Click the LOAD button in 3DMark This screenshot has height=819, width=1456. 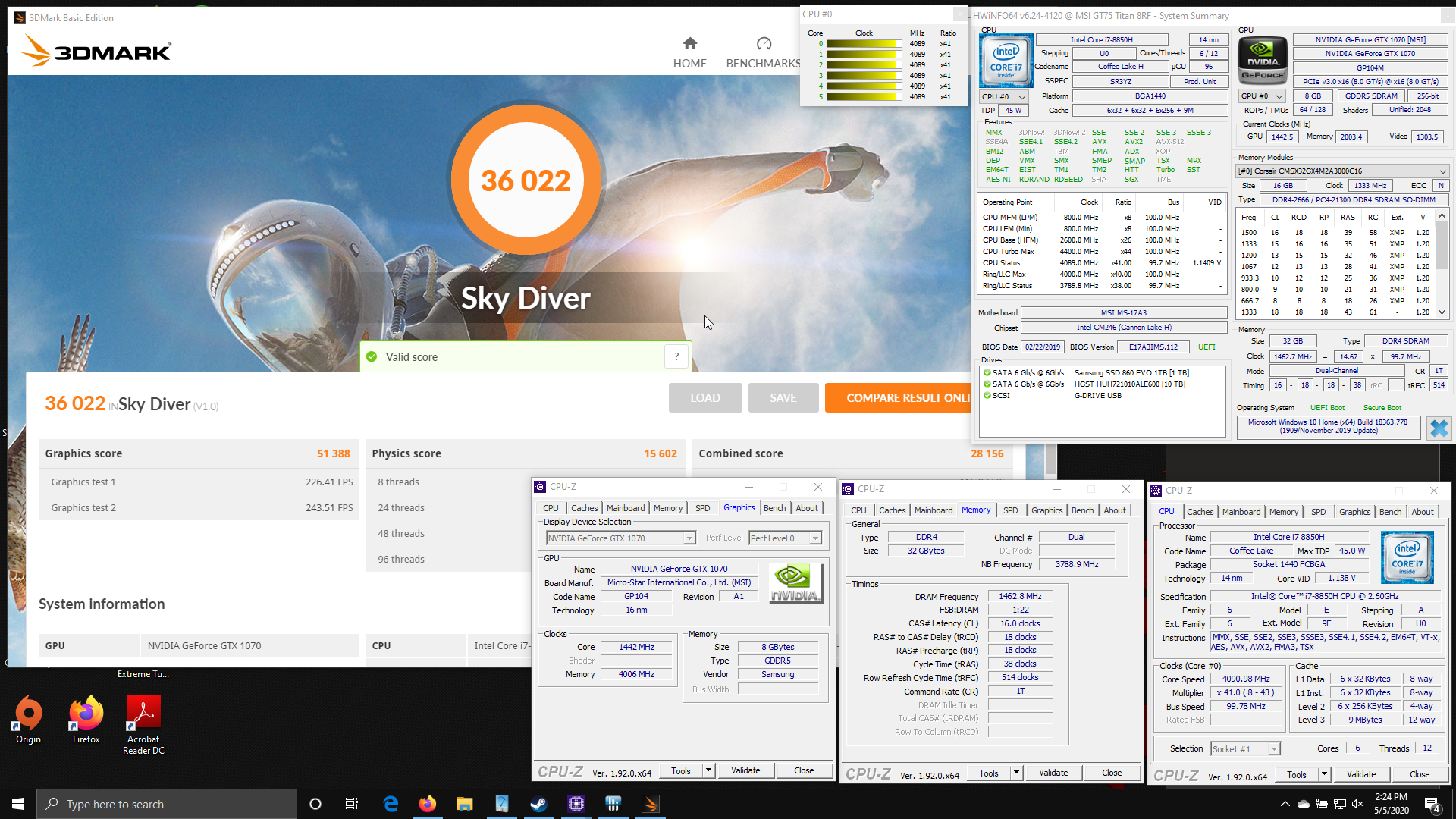click(x=705, y=397)
